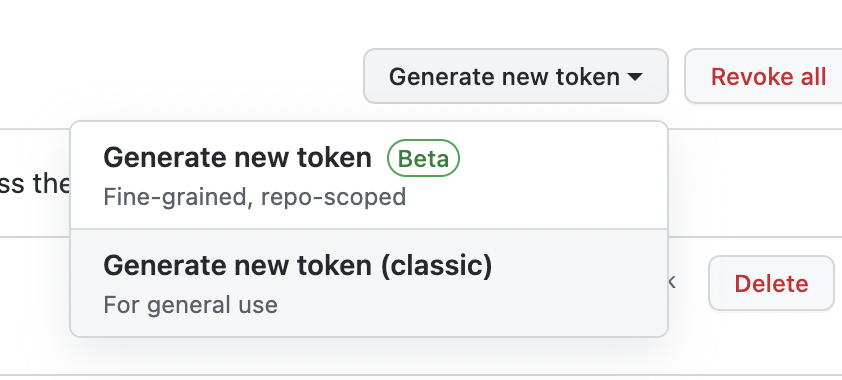Choose Generate new token (classic) option
Screen dimensions: 842x380
369,283
